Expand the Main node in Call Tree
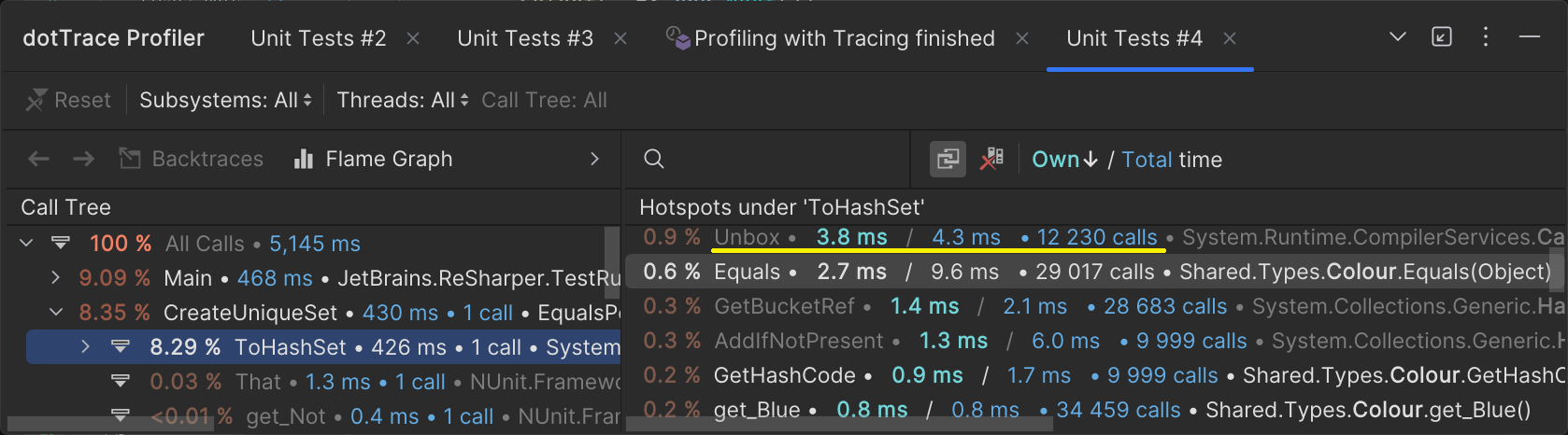Viewport: 1568px width, 435px height. click(56, 278)
